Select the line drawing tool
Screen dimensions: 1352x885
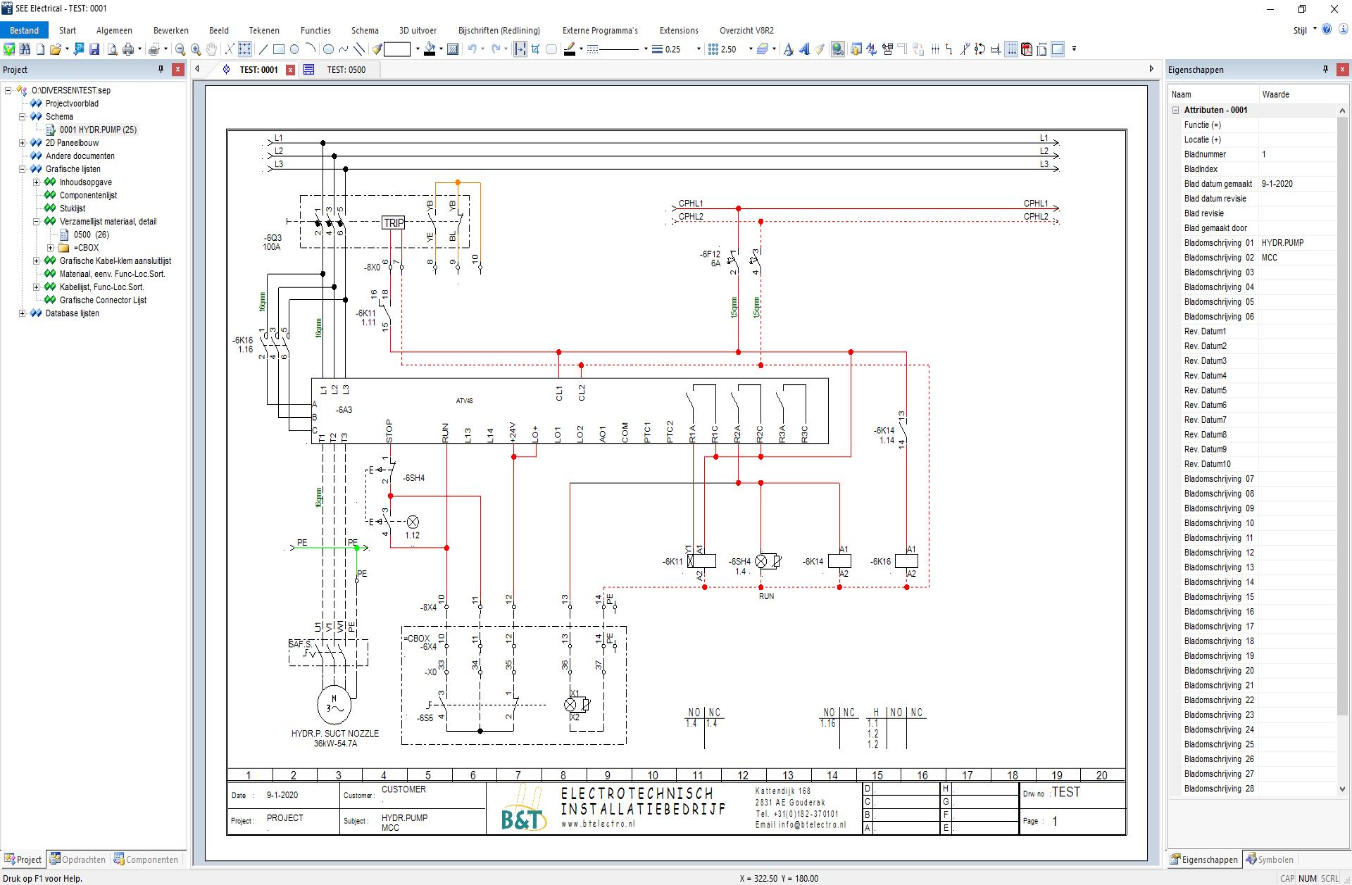click(x=263, y=49)
